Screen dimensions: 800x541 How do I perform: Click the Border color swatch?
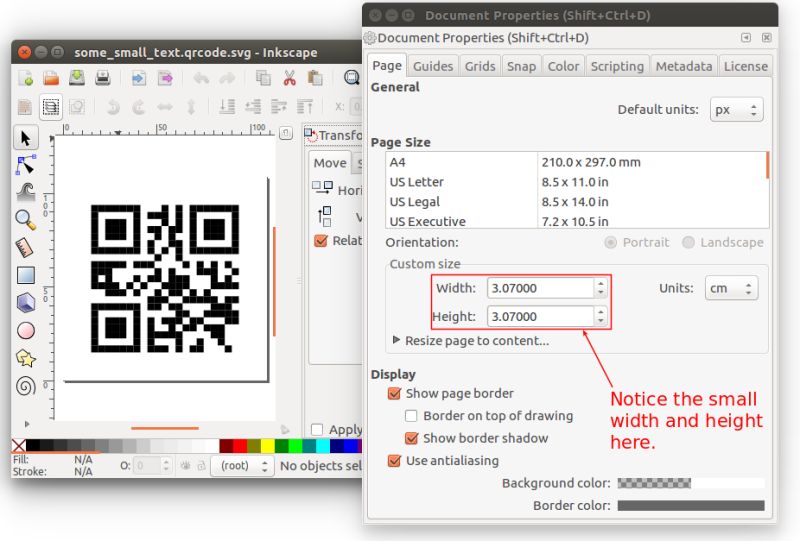(x=691, y=505)
